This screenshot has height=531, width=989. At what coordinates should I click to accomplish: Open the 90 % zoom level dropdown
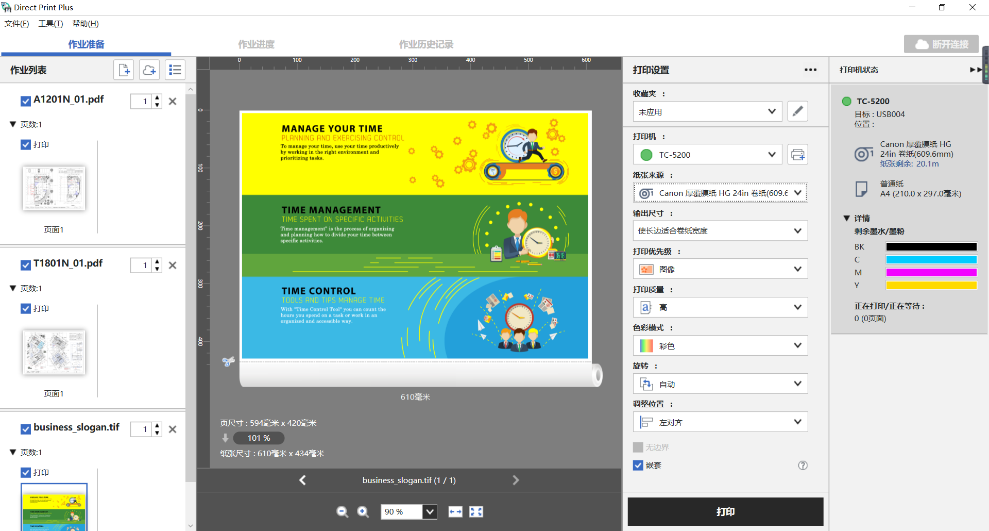point(429,511)
